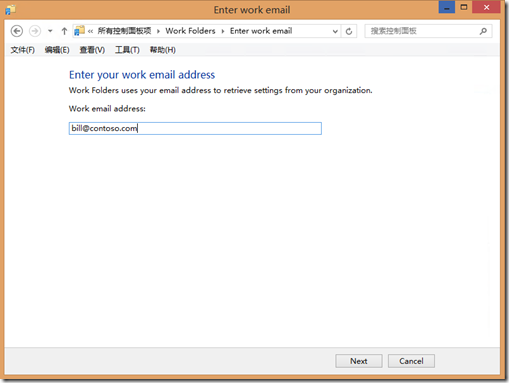Go back with the back arrow
509x383 pixels.
[x=17, y=31]
